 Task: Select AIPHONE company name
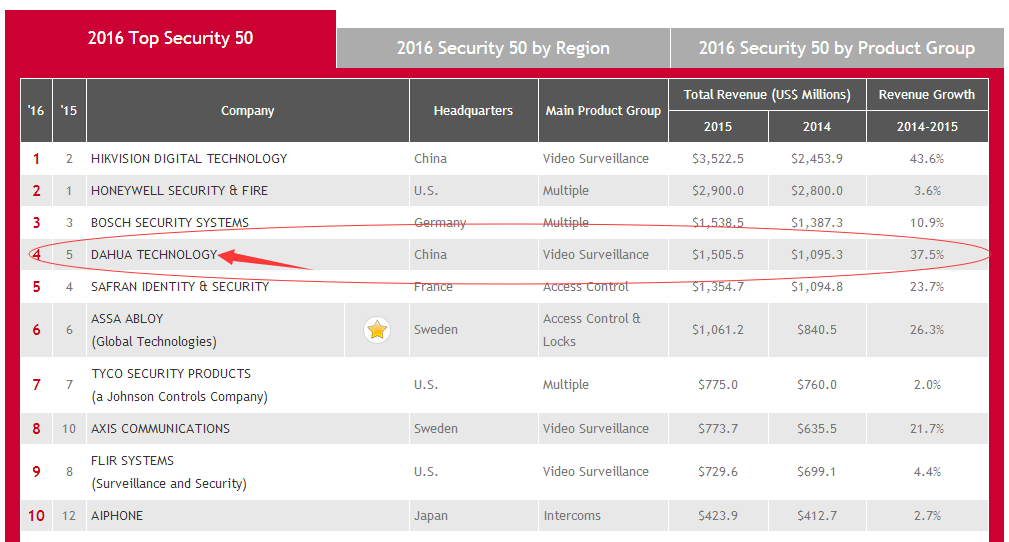(117, 516)
